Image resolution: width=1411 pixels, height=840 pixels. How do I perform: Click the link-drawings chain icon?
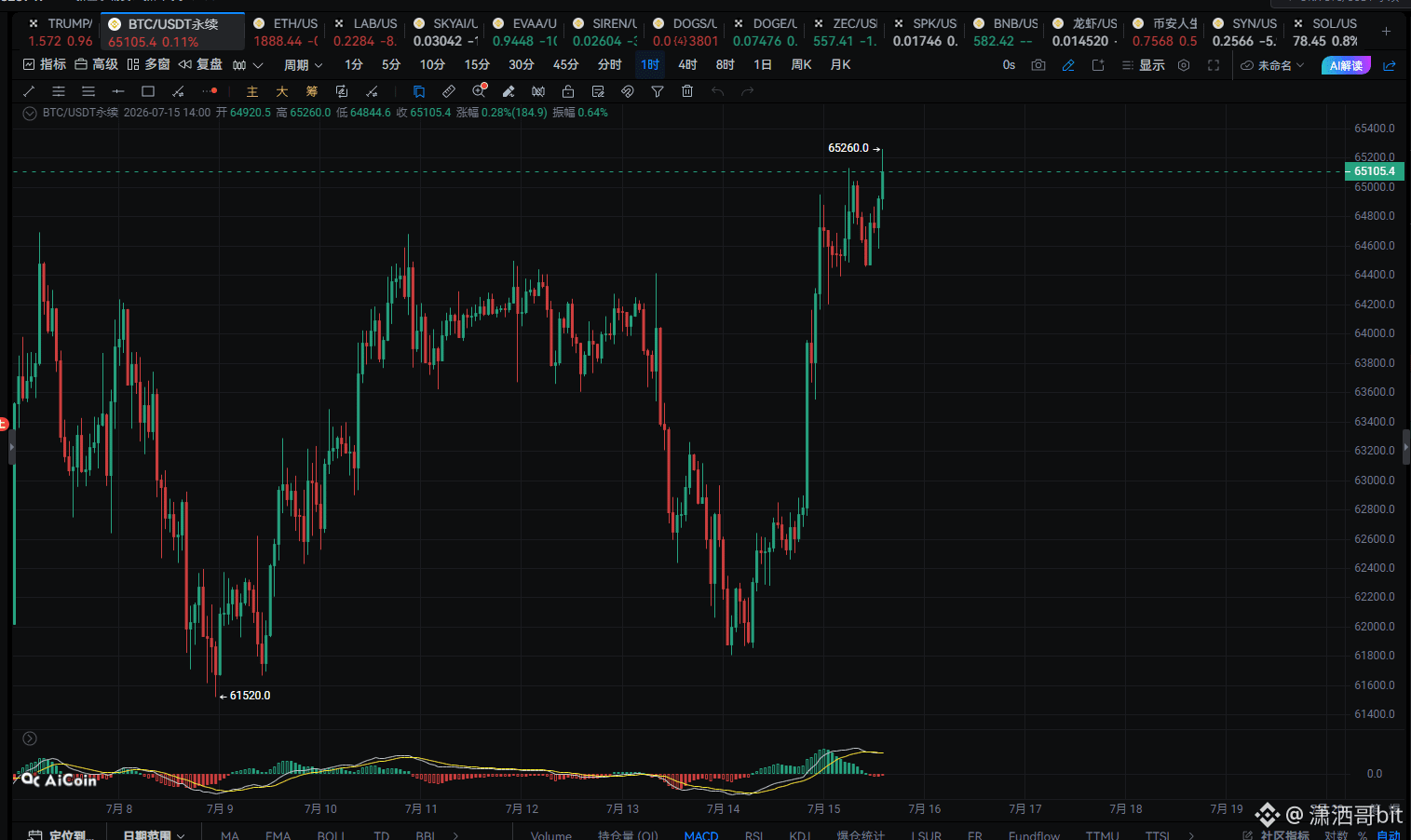[x=628, y=91]
